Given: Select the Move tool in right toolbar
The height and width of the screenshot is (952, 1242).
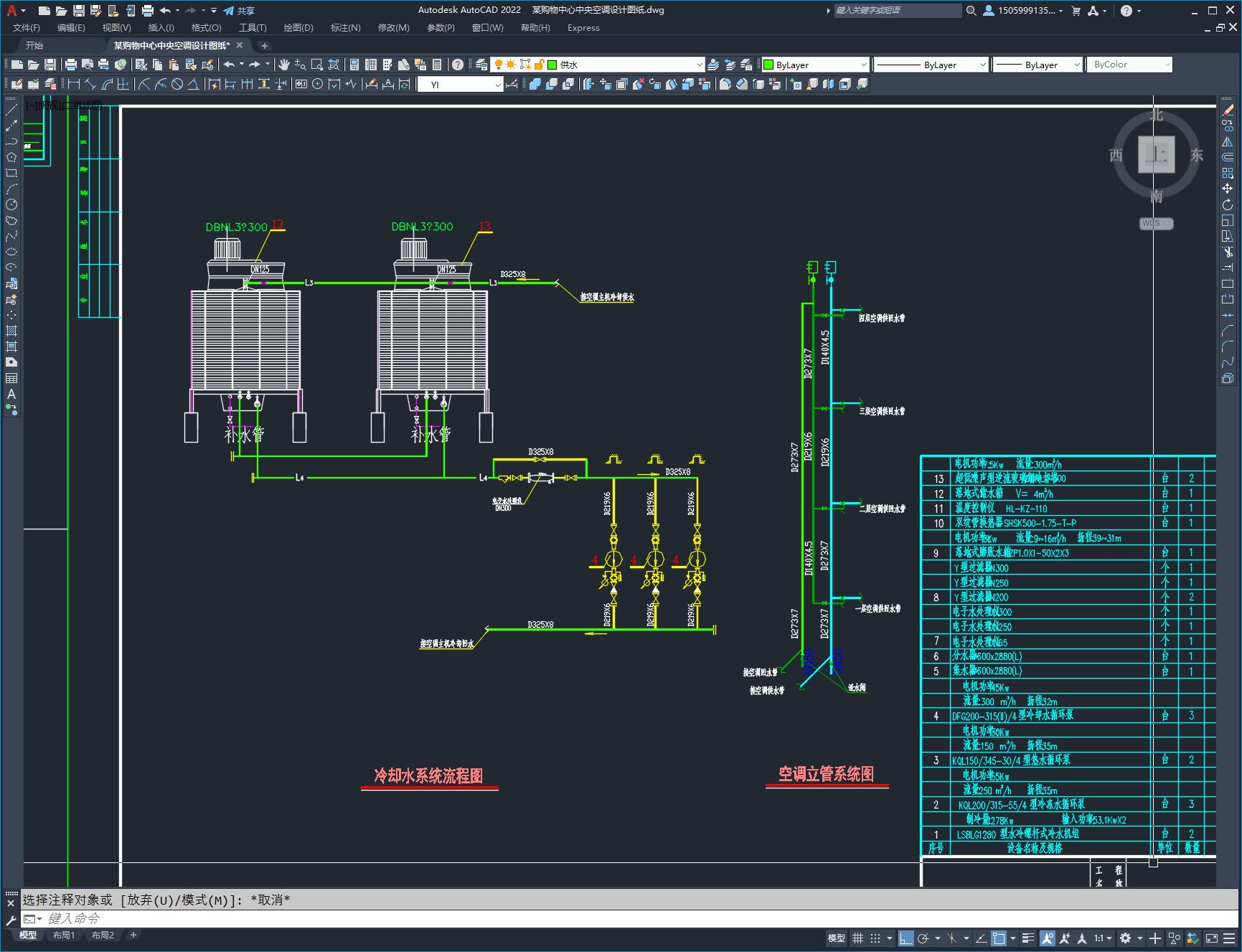Looking at the screenshot, I should coord(1228,189).
